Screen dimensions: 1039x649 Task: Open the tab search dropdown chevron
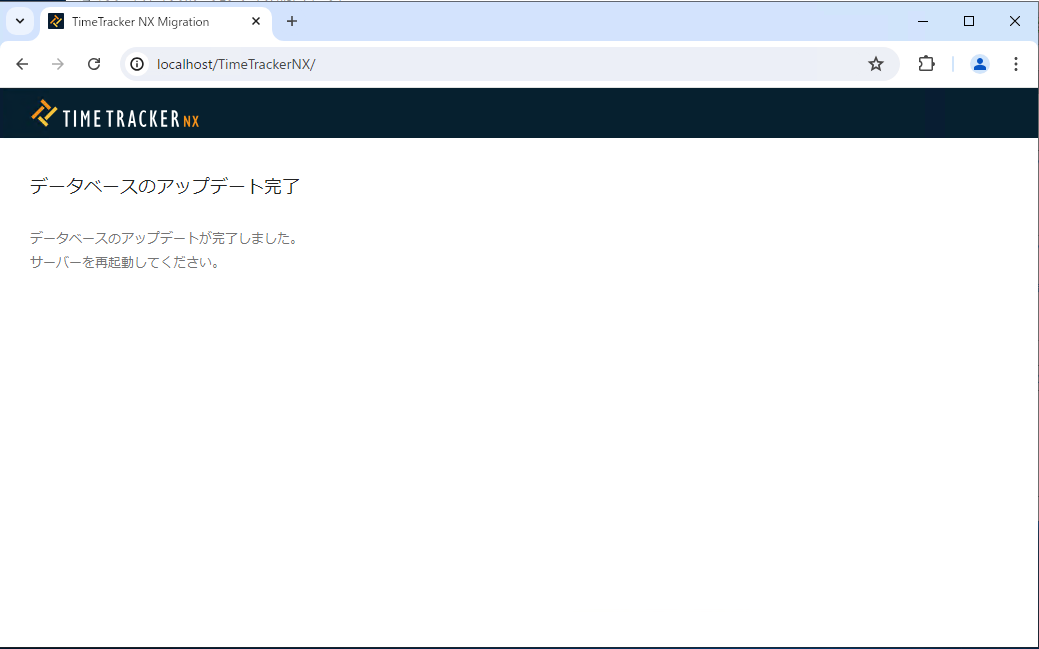(x=20, y=21)
